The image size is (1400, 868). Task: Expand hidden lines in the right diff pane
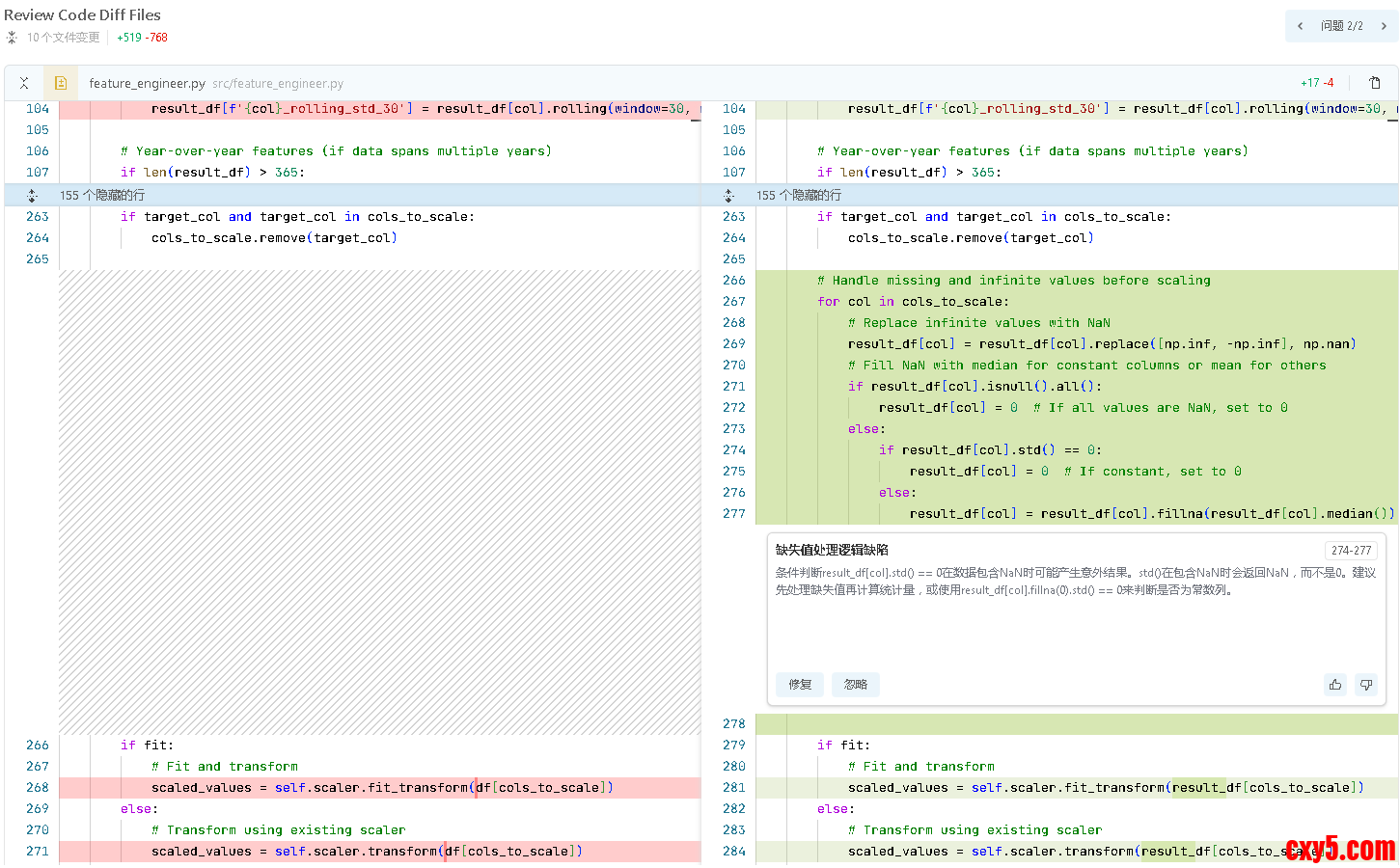click(x=728, y=195)
